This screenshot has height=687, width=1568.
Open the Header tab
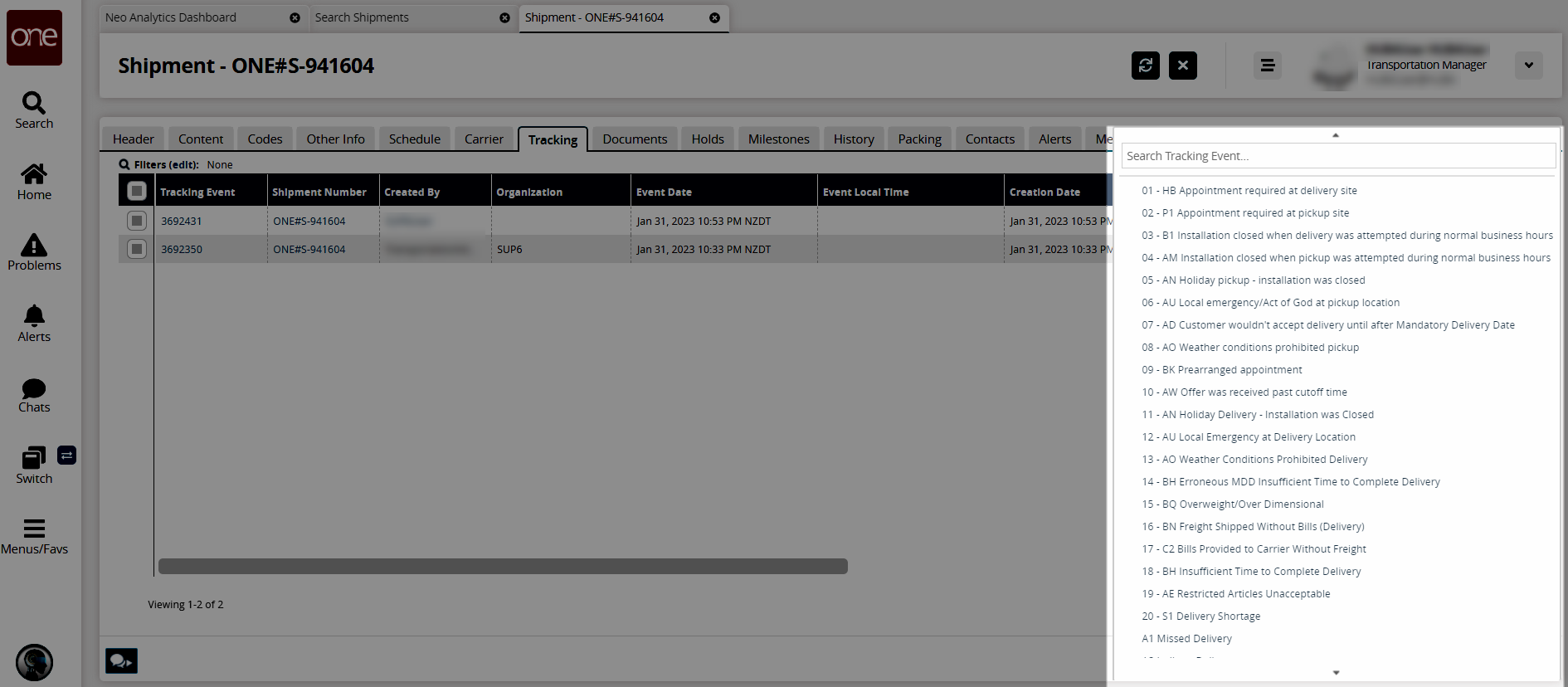coord(134,139)
